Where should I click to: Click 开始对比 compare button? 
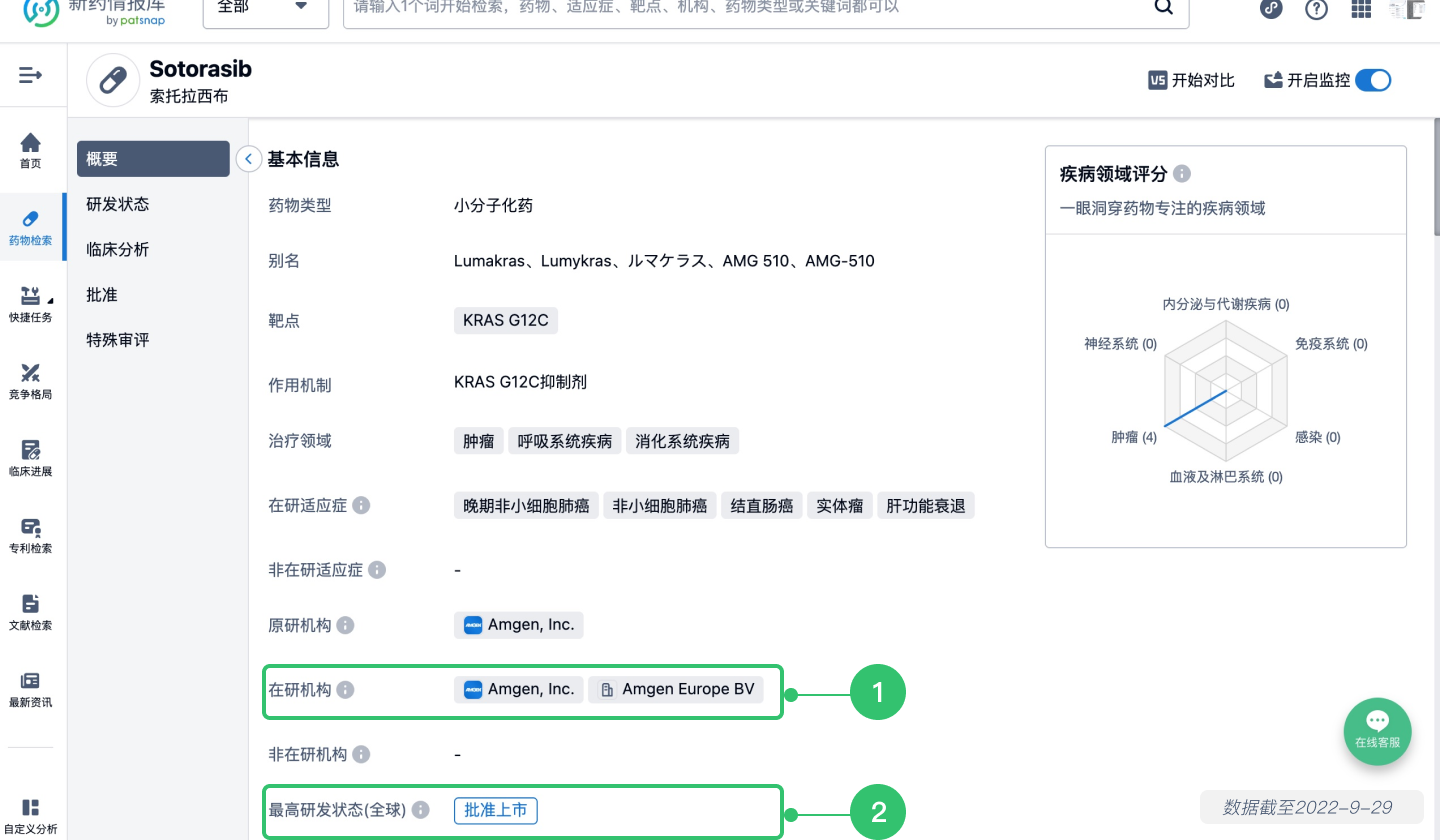(1192, 81)
